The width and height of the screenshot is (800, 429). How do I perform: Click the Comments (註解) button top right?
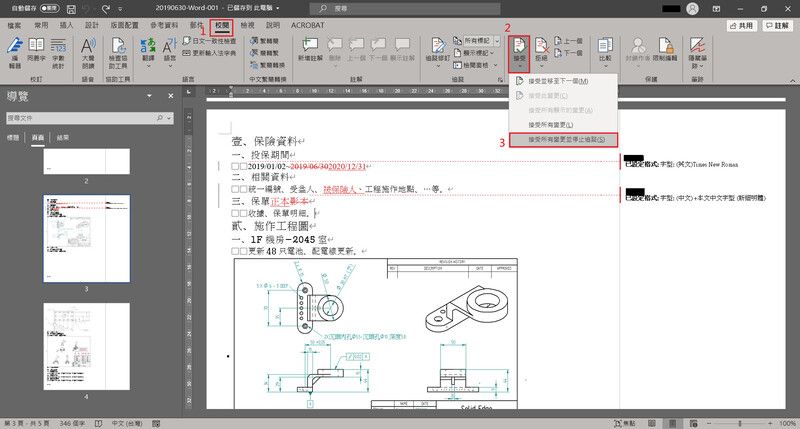coord(777,25)
